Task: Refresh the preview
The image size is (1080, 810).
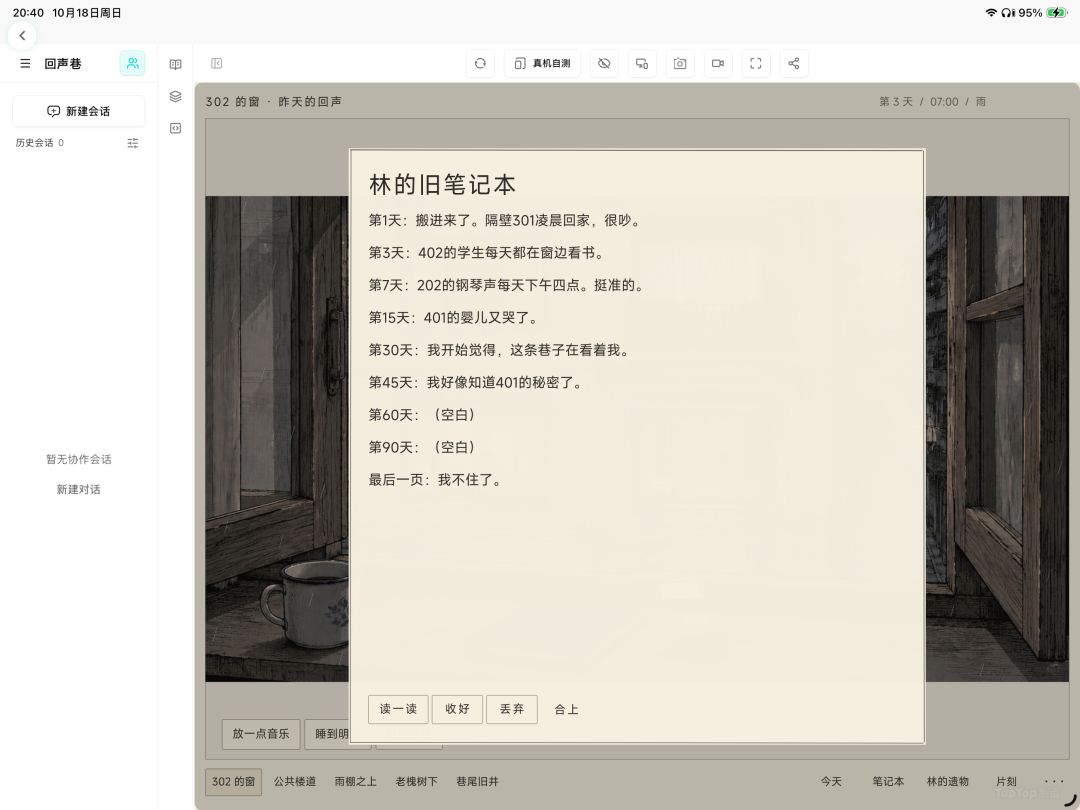Action: [x=480, y=63]
